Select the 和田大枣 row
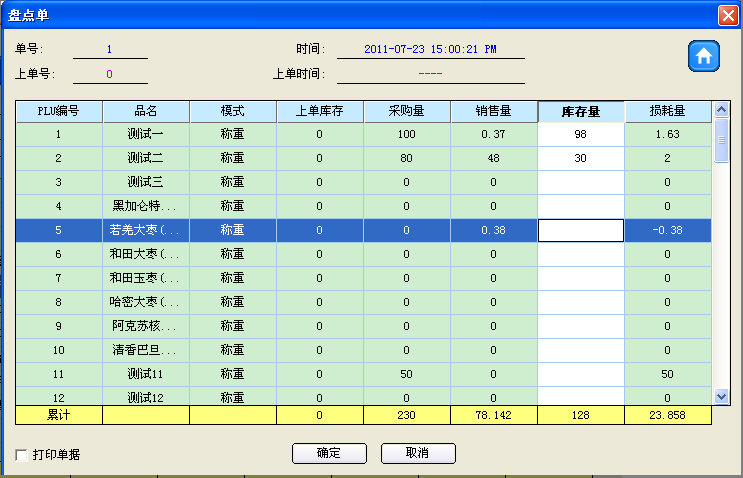 click(x=146, y=254)
